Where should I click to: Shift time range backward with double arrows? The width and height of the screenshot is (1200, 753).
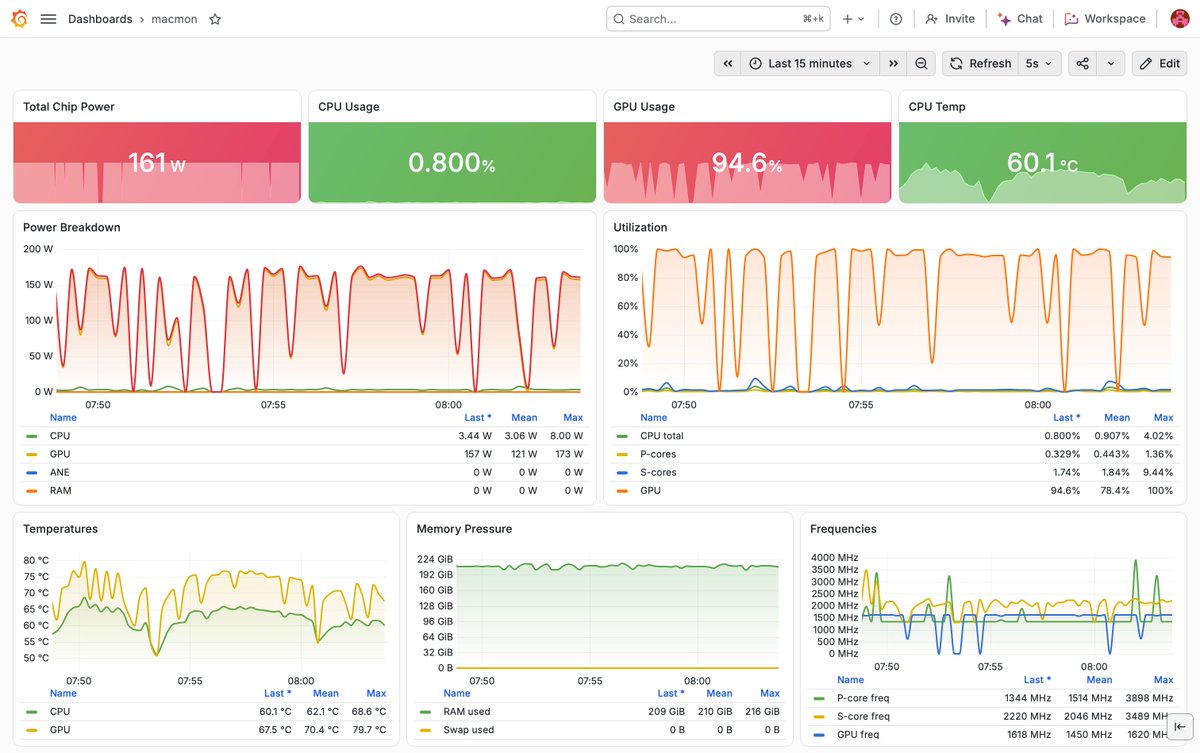point(728,63)
